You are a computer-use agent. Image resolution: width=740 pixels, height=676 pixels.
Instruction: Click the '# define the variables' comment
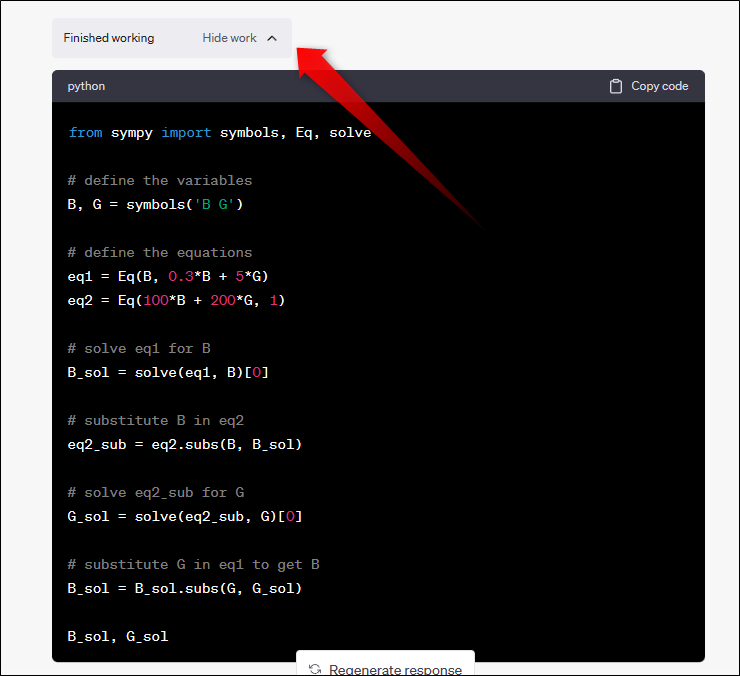pyautogui.click(x=160, y=180)
